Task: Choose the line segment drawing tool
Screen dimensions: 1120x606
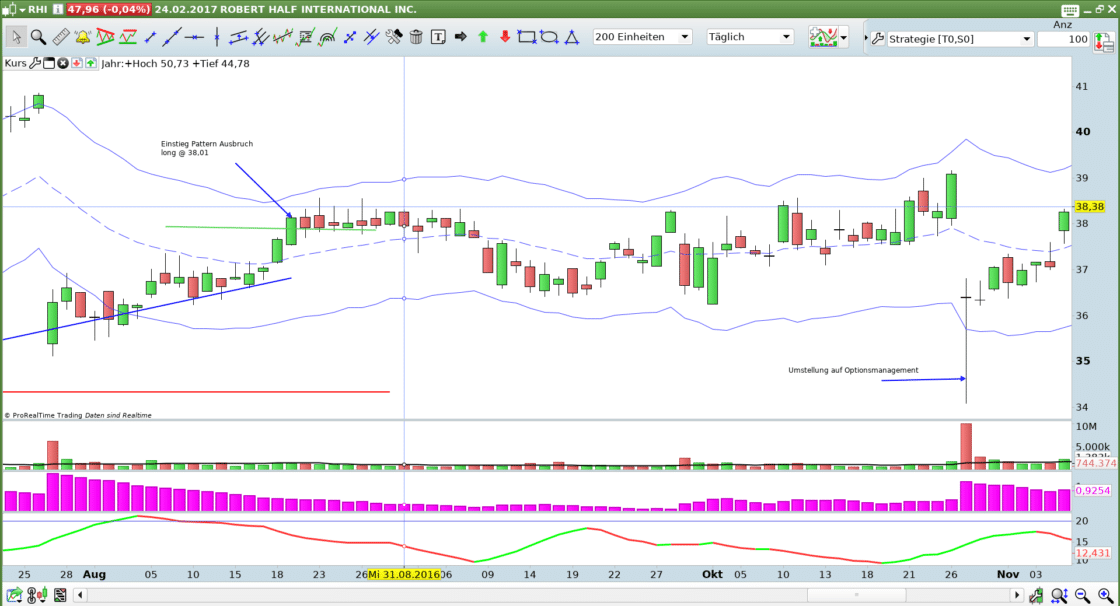Action: point(150,37)
